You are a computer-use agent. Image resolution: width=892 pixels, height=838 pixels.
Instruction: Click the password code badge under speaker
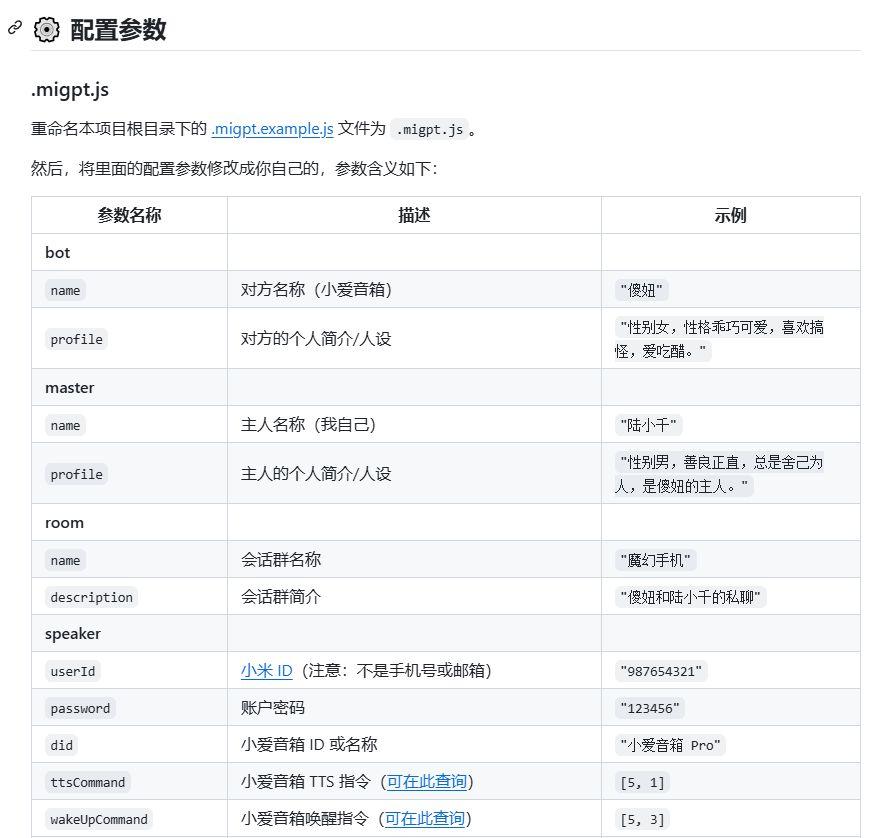coord(79,707)
